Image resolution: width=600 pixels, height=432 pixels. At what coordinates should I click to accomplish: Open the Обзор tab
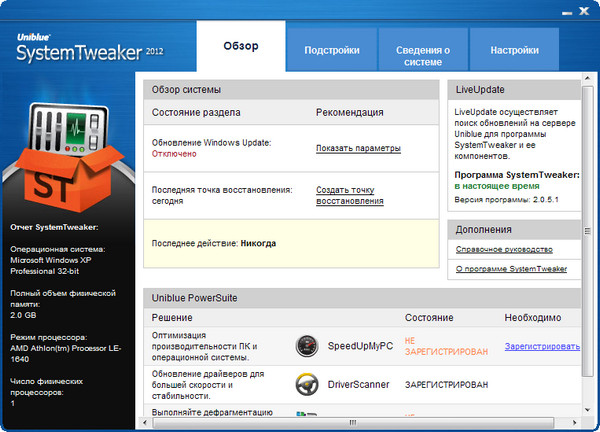click(240, 49)
